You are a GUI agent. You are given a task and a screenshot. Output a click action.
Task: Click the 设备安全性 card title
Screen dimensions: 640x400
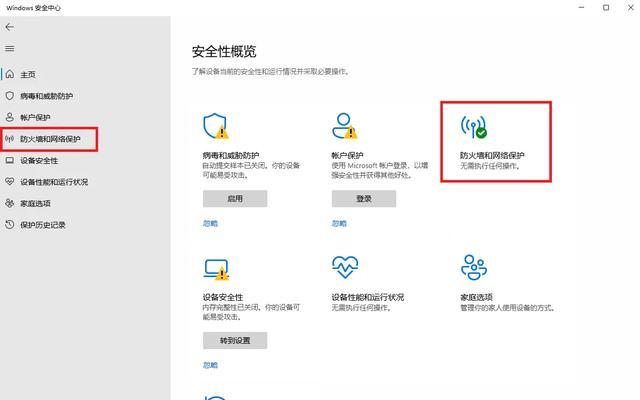[223, 297]
